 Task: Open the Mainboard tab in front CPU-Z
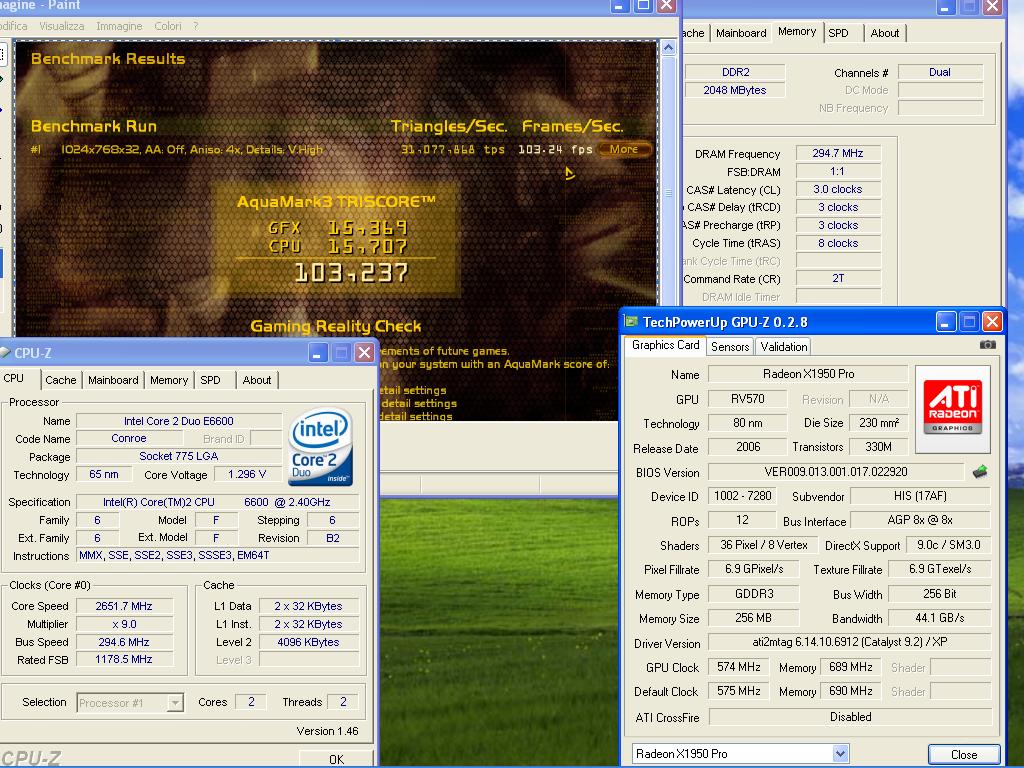pos(113,380)
